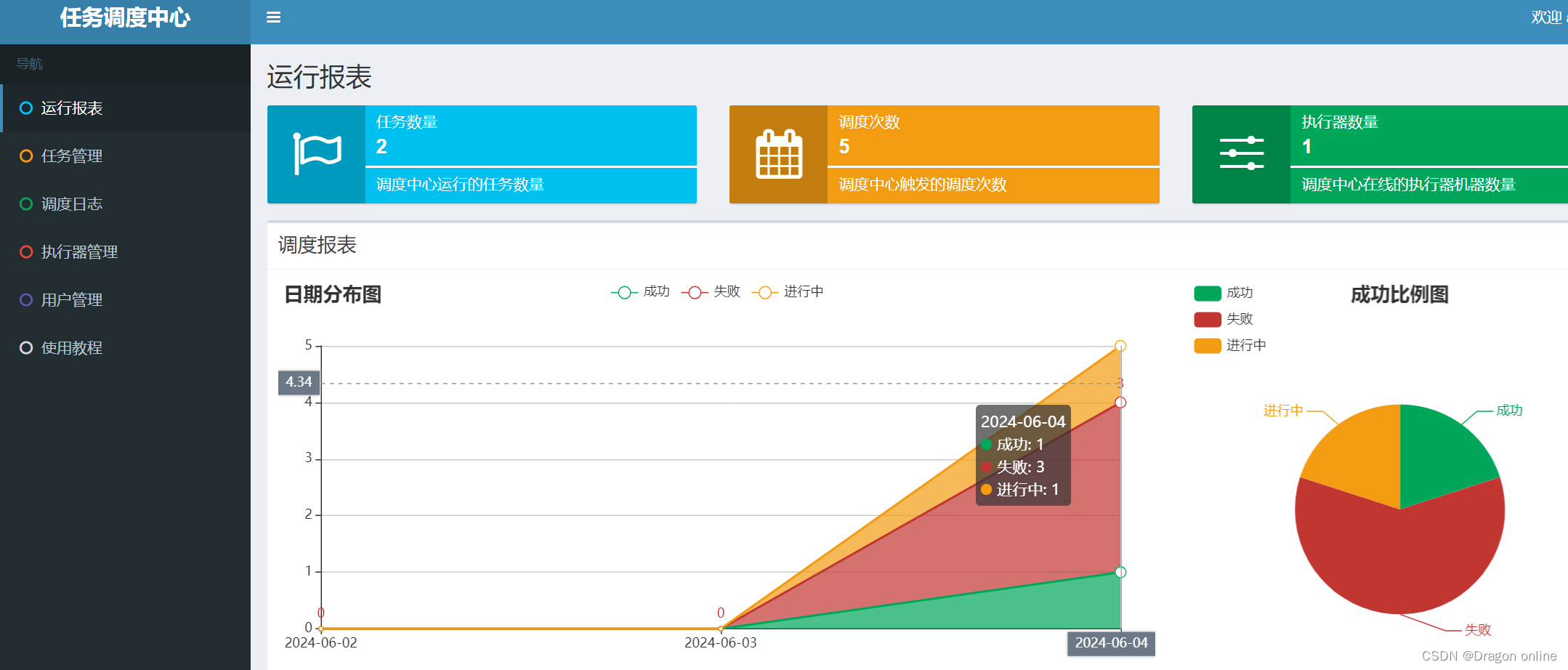Screen dimensions: 1568x670
Task: Open 执行器管理 in the sidebar
Action: [125, 252]
